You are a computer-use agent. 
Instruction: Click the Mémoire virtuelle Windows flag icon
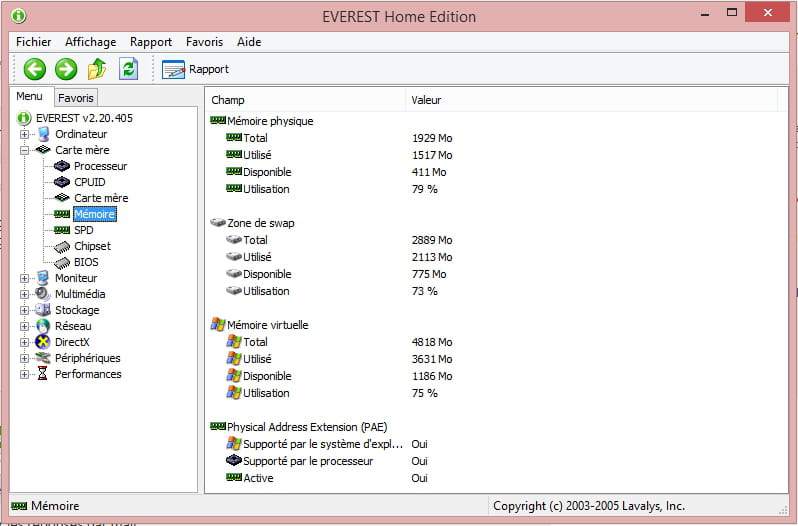pyautogui.click(x=218, y=325)
